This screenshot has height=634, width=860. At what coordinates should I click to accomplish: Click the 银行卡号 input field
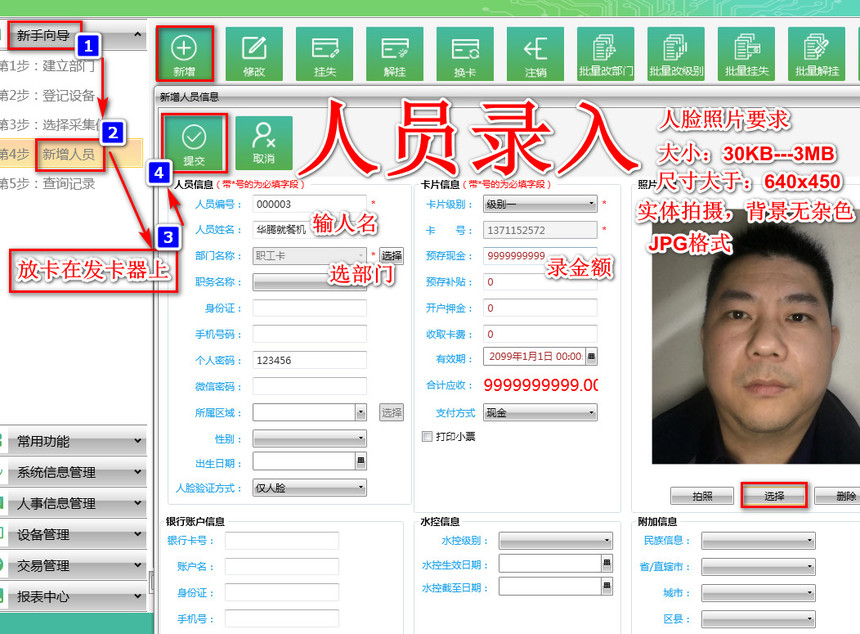(x=282, y=541)
